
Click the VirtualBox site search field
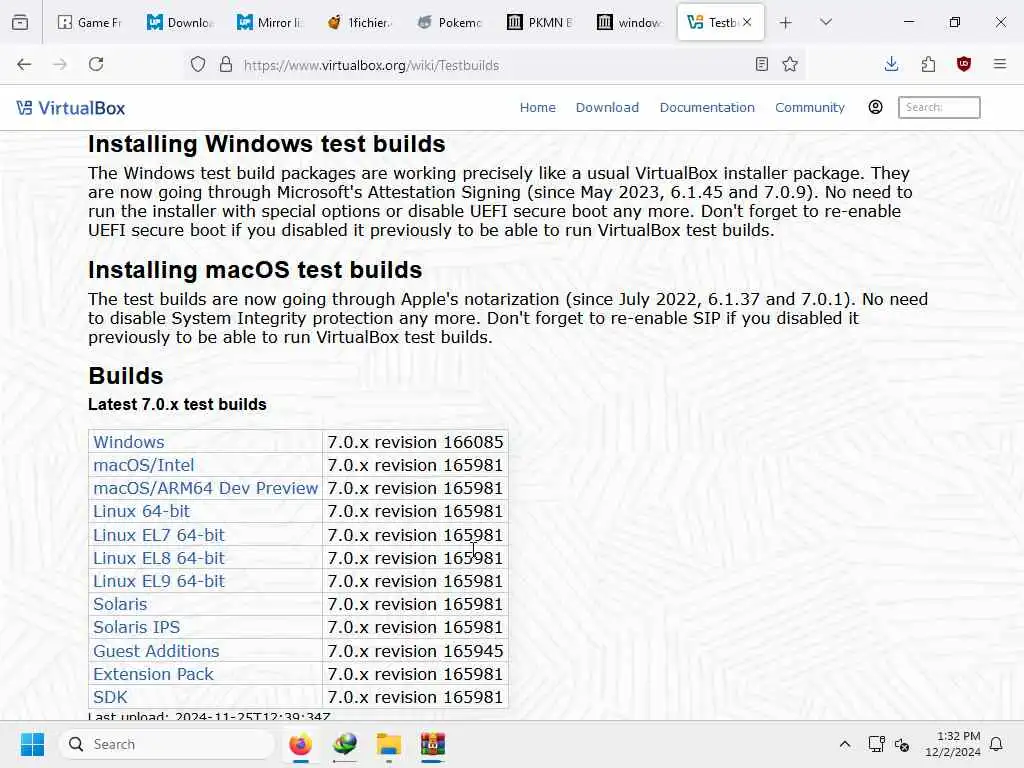tap(939, 107)
